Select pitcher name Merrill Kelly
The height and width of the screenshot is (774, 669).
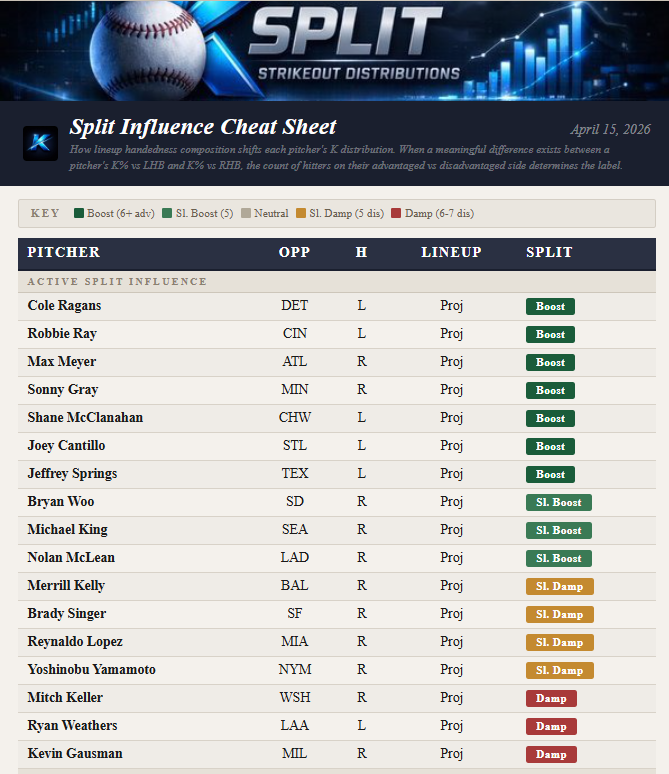66,586
